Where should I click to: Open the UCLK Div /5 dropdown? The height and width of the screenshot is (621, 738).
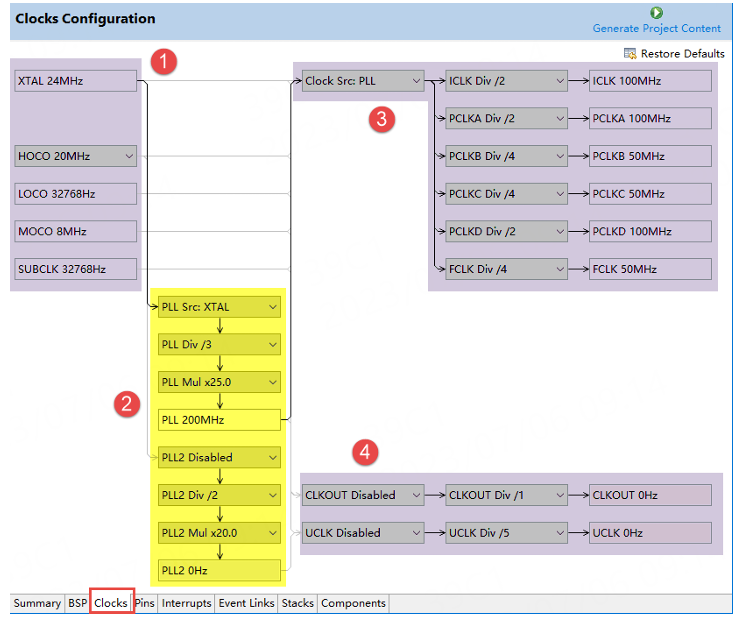pos(506,533)
